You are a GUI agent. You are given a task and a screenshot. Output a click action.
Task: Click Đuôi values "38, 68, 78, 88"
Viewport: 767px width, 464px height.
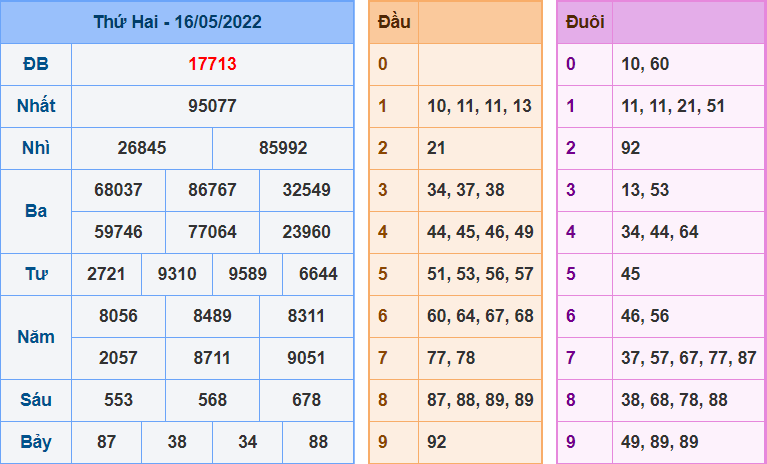675,400
